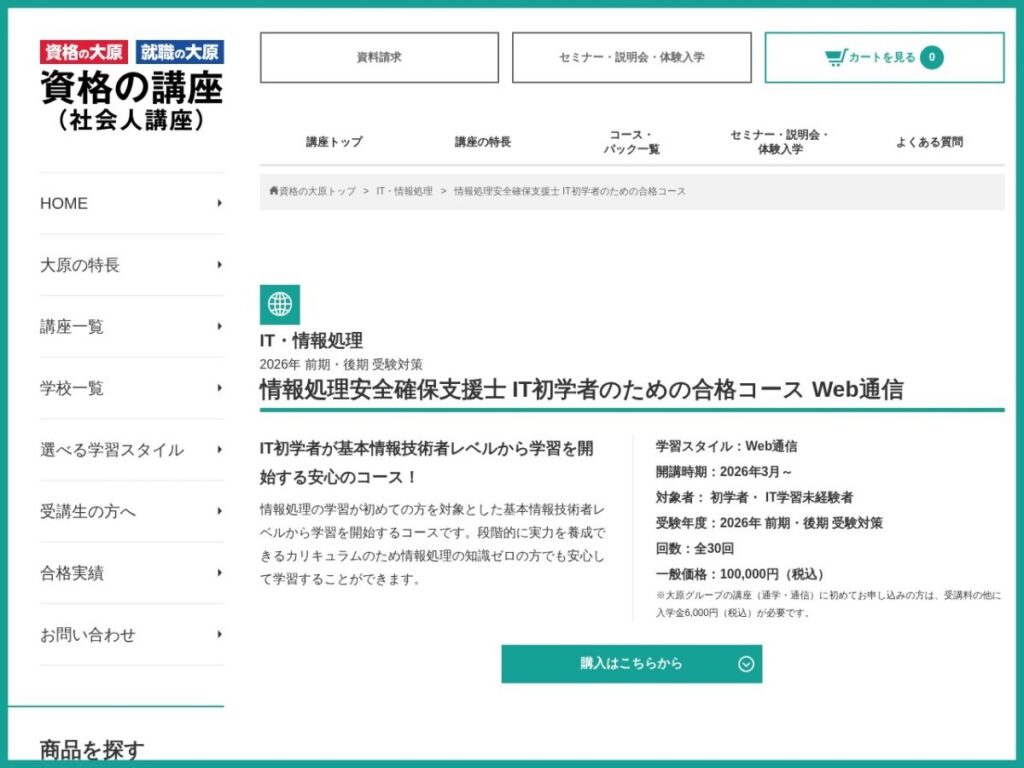Viewport: 1024px width, 768px height.
Task: Click 学習スタイル：Web通信 text
Action: coord(726,446)
